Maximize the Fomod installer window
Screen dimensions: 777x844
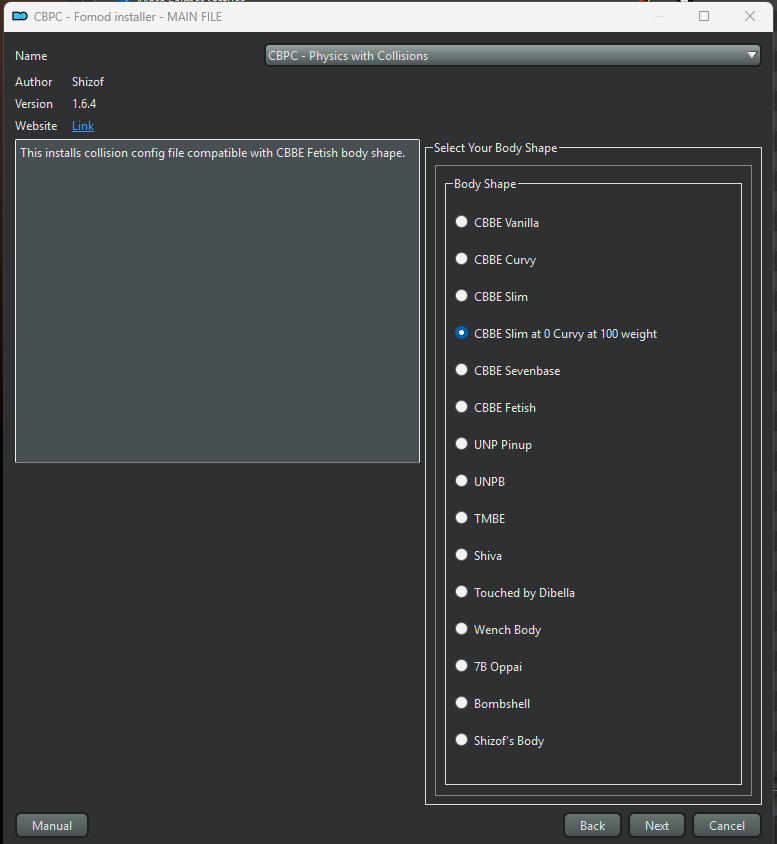click(x=704, y=16)
